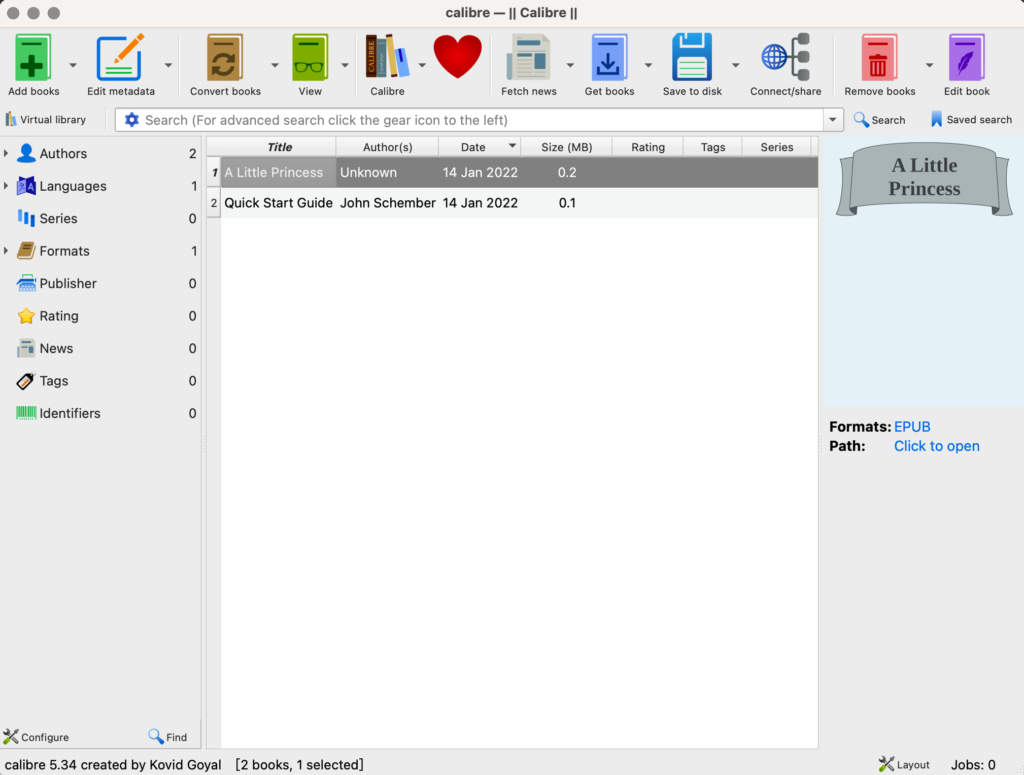Click the Remove books icon

click(x=879, y=58)
